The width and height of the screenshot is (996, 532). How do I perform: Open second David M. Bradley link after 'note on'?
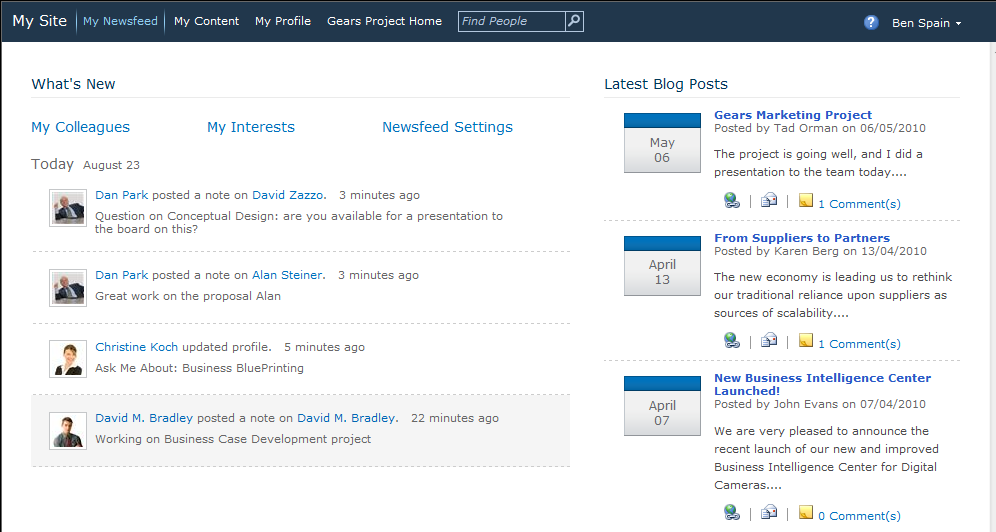346,418
